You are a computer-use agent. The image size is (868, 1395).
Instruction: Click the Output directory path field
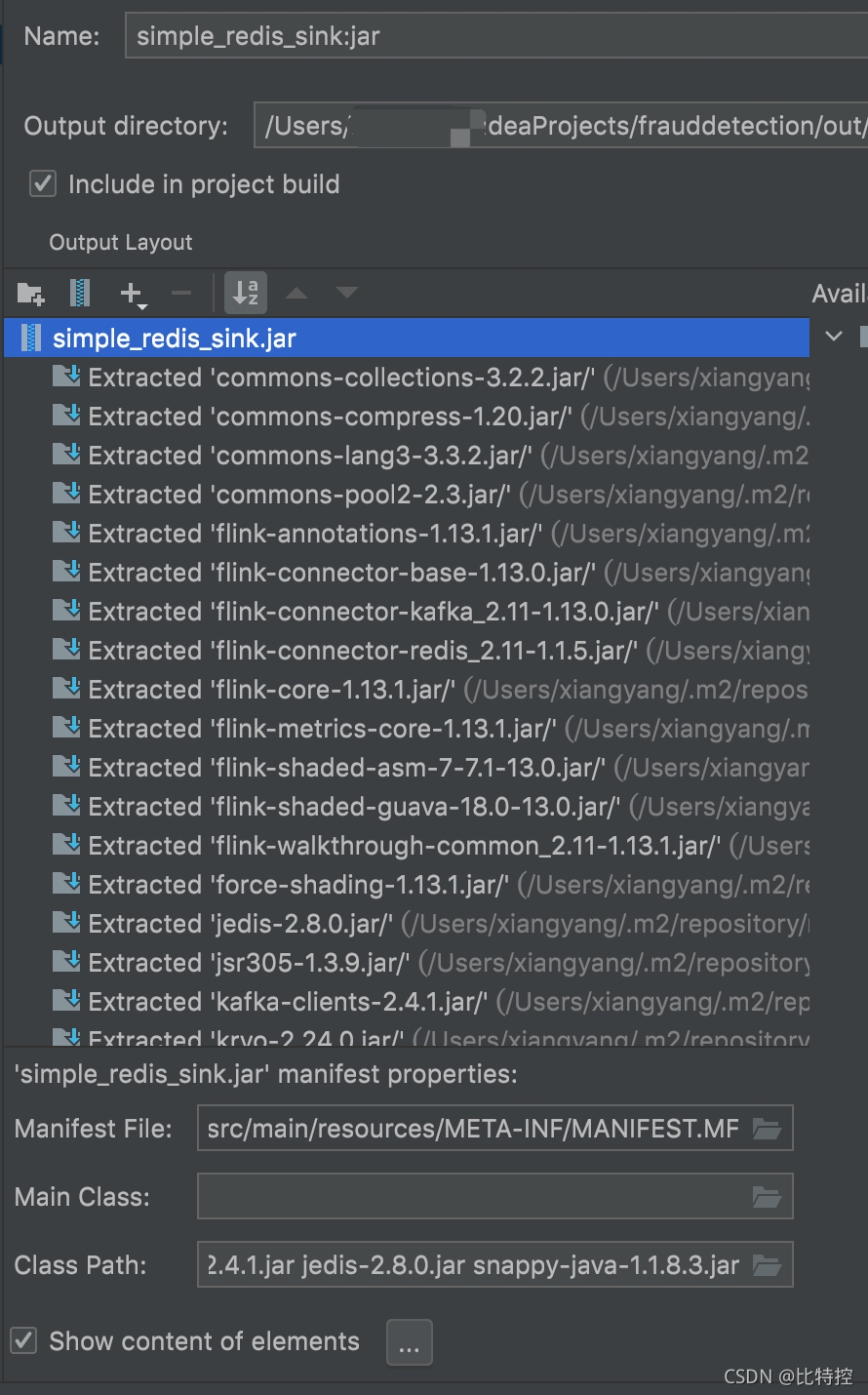(561, 126)
